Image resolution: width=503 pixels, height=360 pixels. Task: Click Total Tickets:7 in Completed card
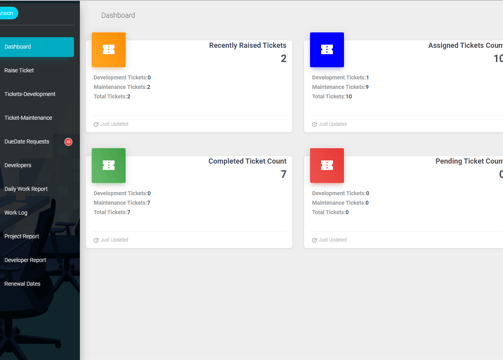112,212
